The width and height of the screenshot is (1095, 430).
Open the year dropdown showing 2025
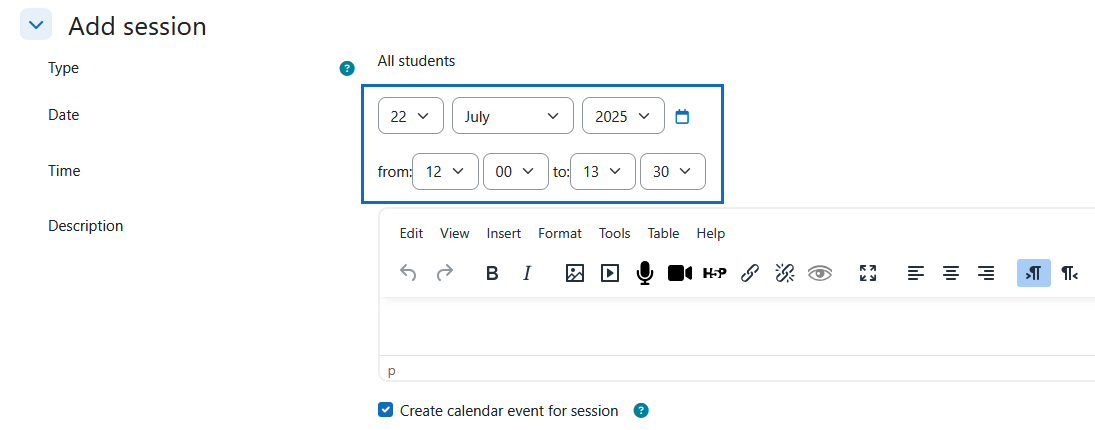click(x=623, y=116)
